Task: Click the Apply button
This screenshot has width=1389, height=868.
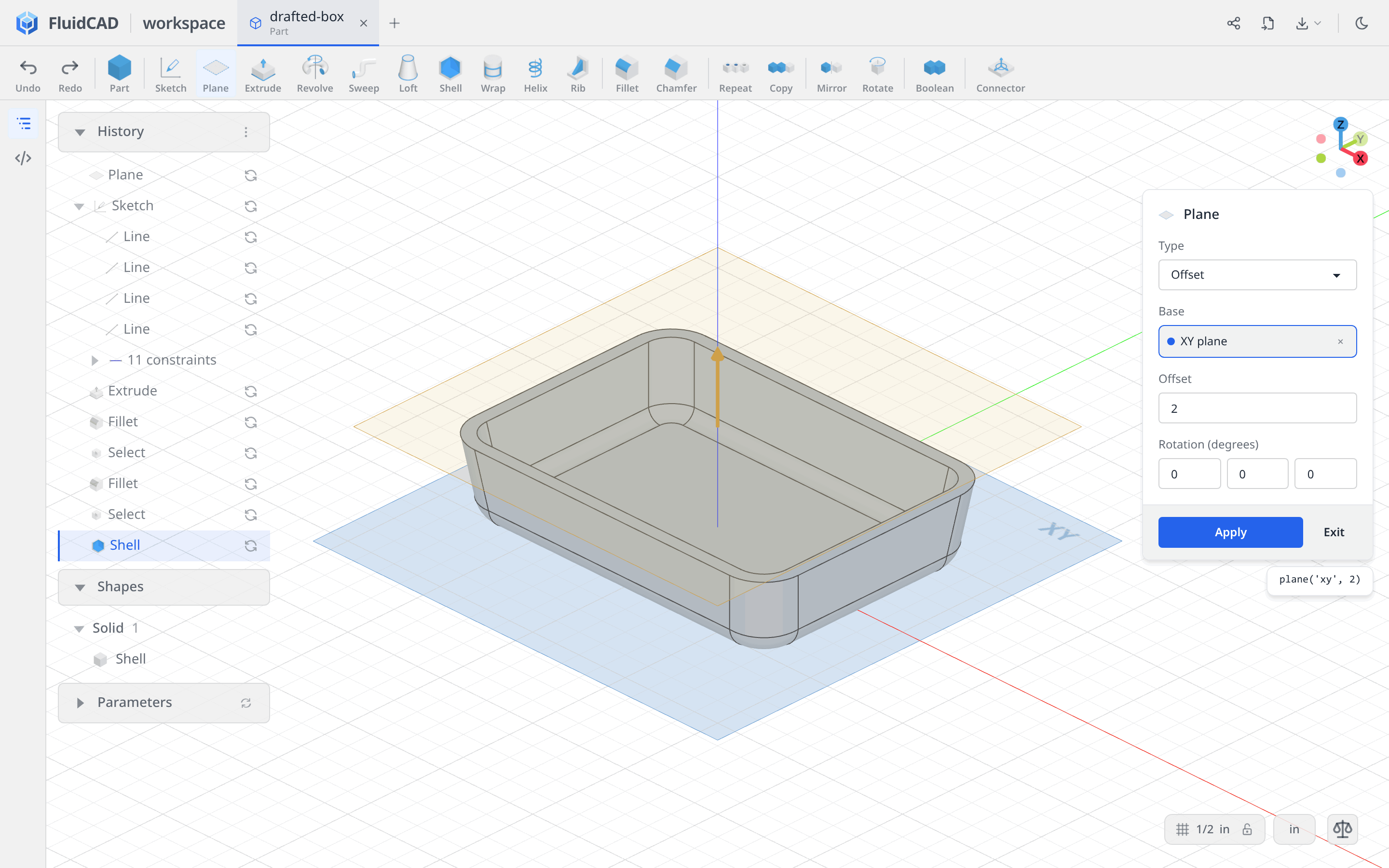Action: click(1230, 532)
